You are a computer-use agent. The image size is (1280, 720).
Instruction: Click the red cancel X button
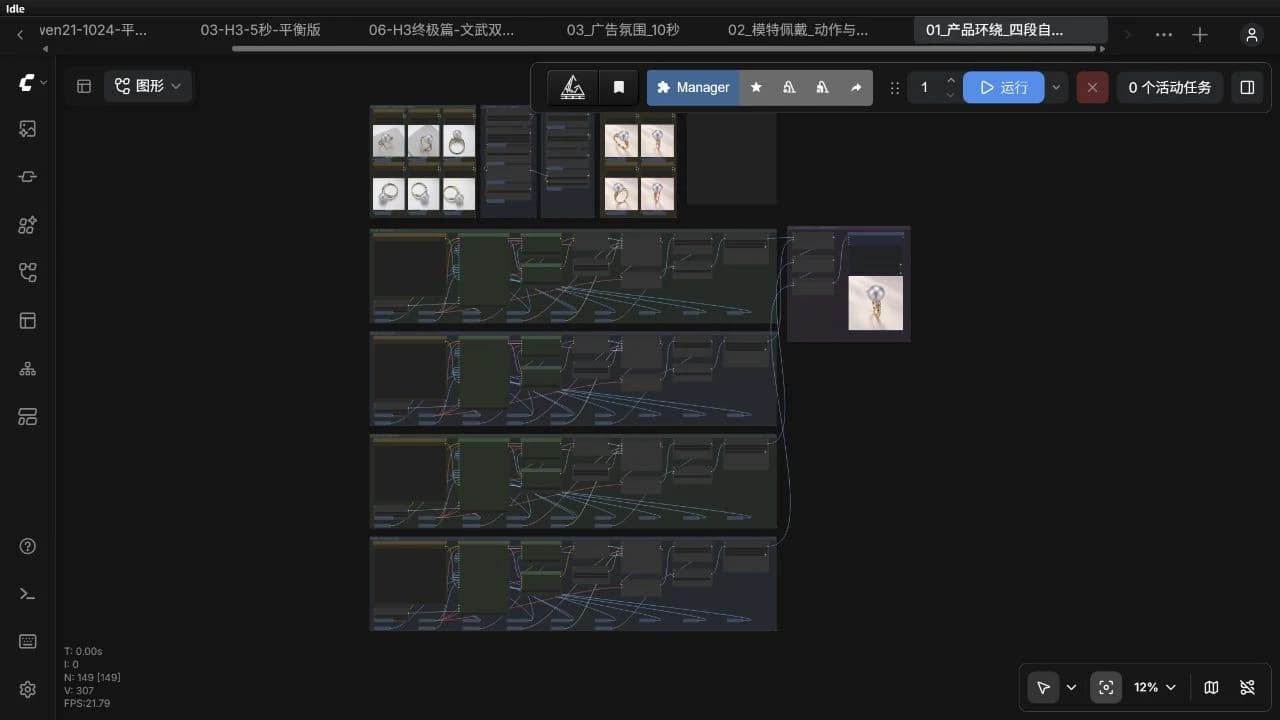[x=1092, y=87]
